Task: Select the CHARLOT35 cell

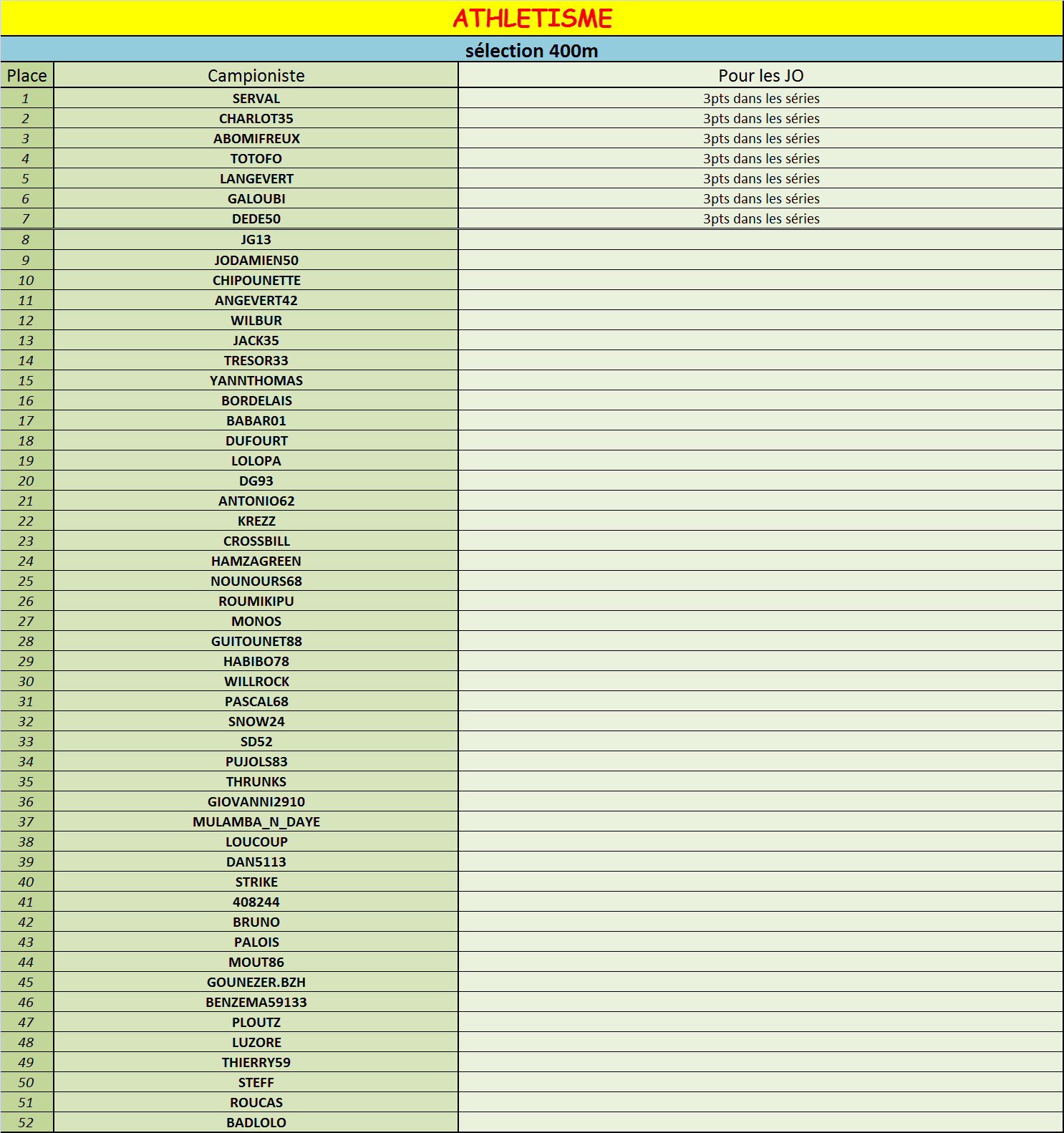Action: (x=256, y=119)
